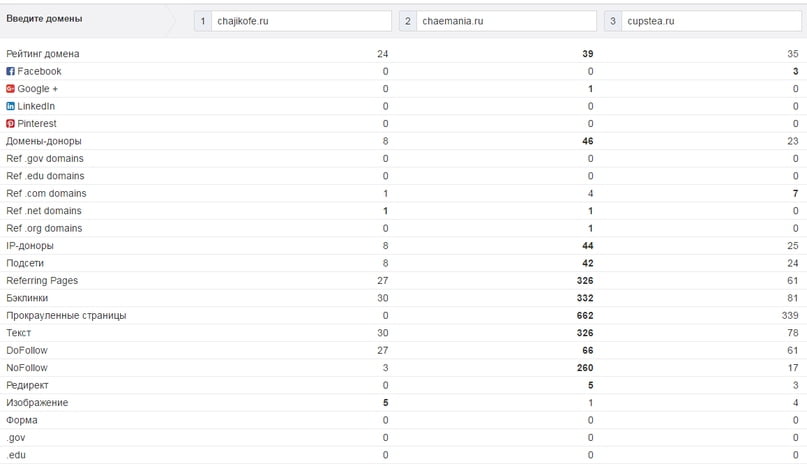This screenshot has height=466, width=807.
Task: Select the 'Текст' row label
Action: point(19,333)
